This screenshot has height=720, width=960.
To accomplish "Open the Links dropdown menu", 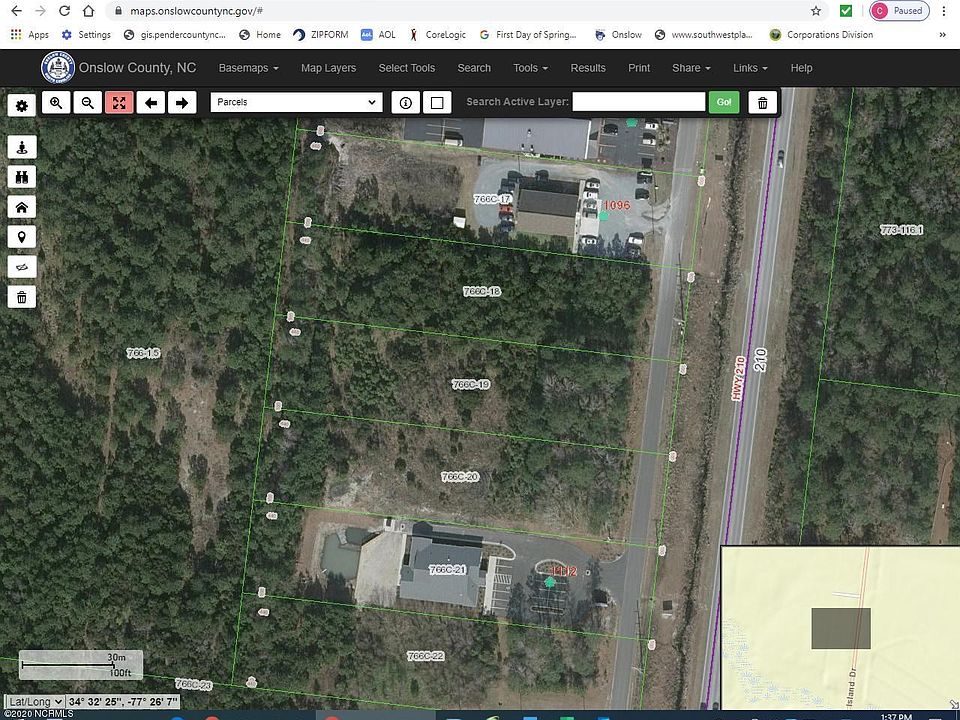I will (x=750, y=68).
